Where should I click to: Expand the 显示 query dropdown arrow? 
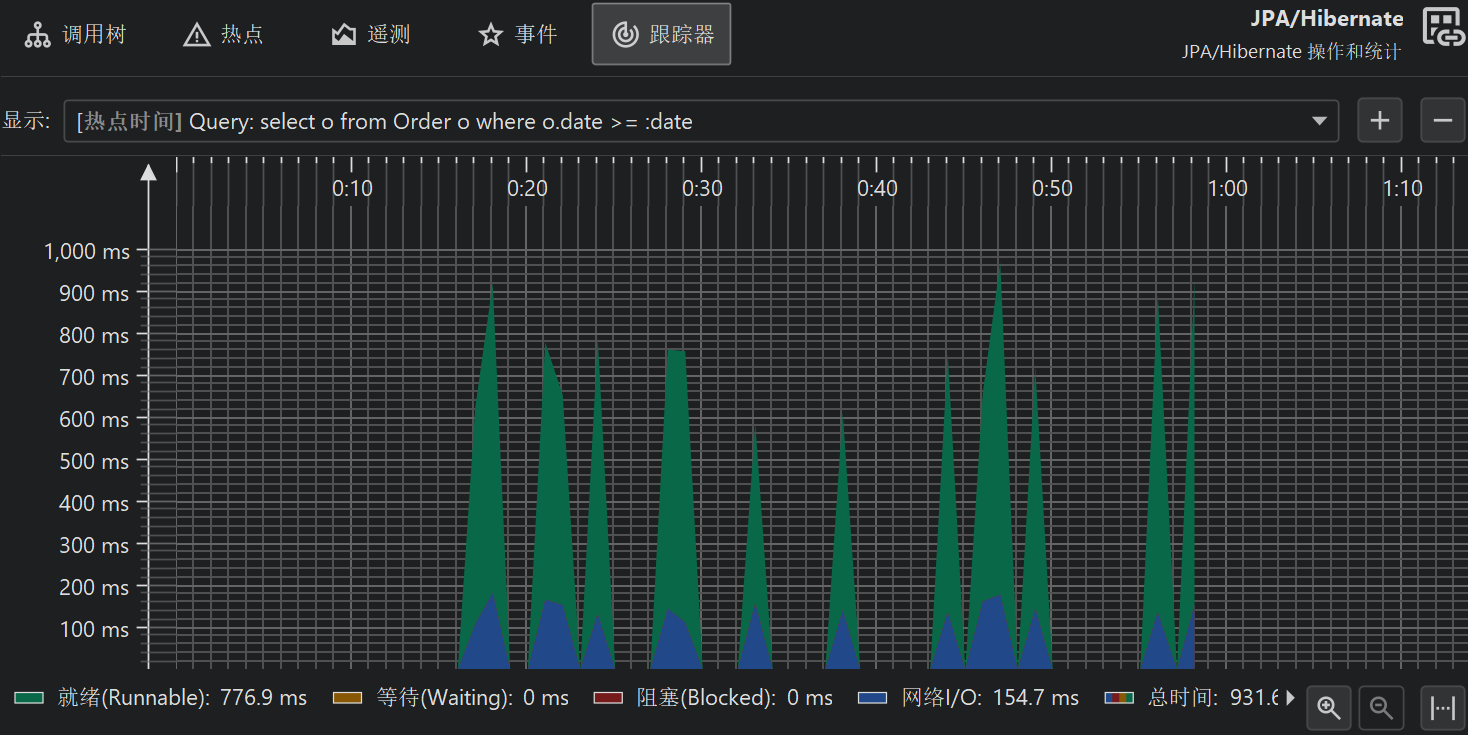pyautogui.click(x=1318, y=122)
